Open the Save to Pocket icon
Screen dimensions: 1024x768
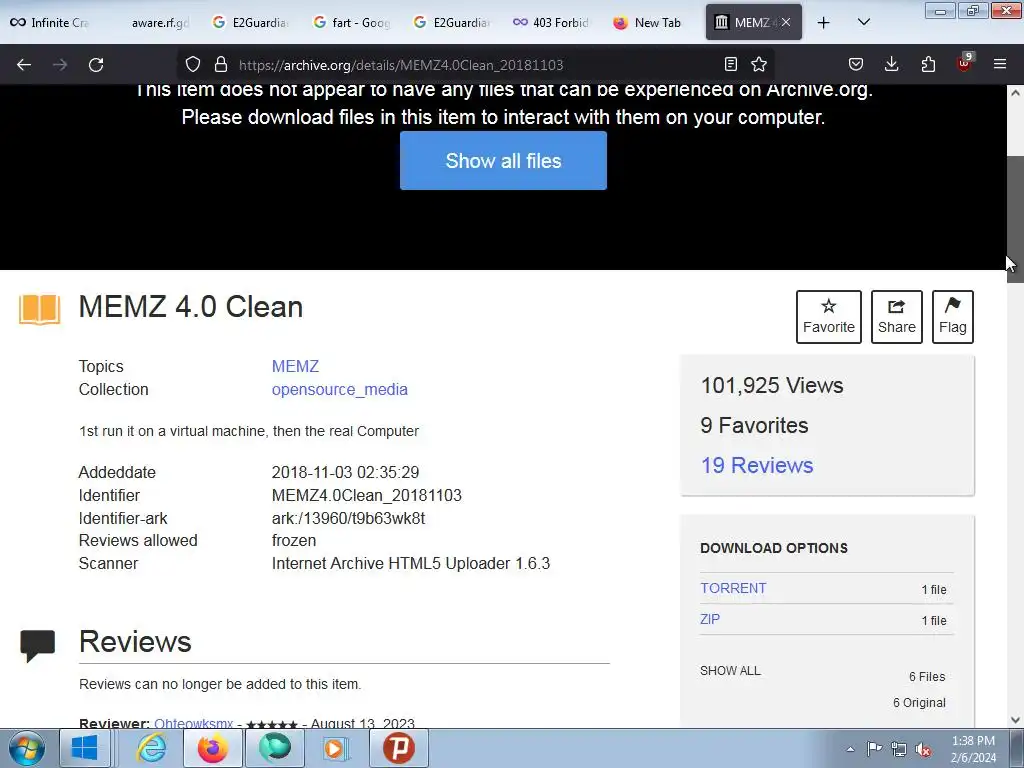click(856, 65)
